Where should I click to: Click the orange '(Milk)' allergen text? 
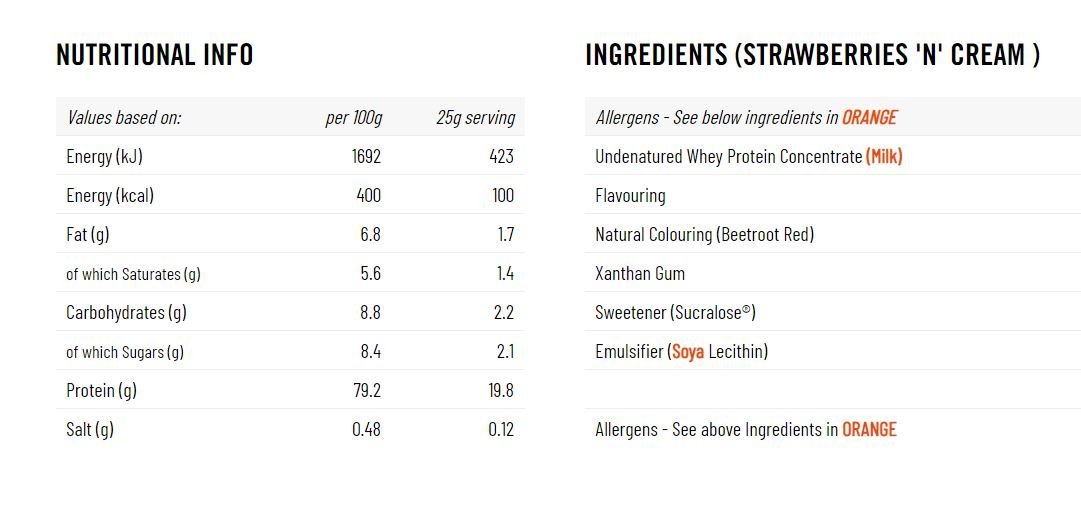click(884, 156)
